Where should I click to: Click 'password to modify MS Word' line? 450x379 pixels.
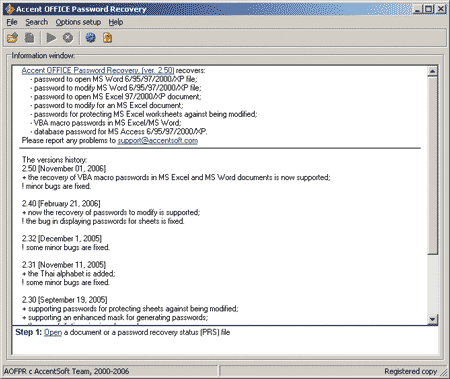pyautogui.click(x=115, y=88)
